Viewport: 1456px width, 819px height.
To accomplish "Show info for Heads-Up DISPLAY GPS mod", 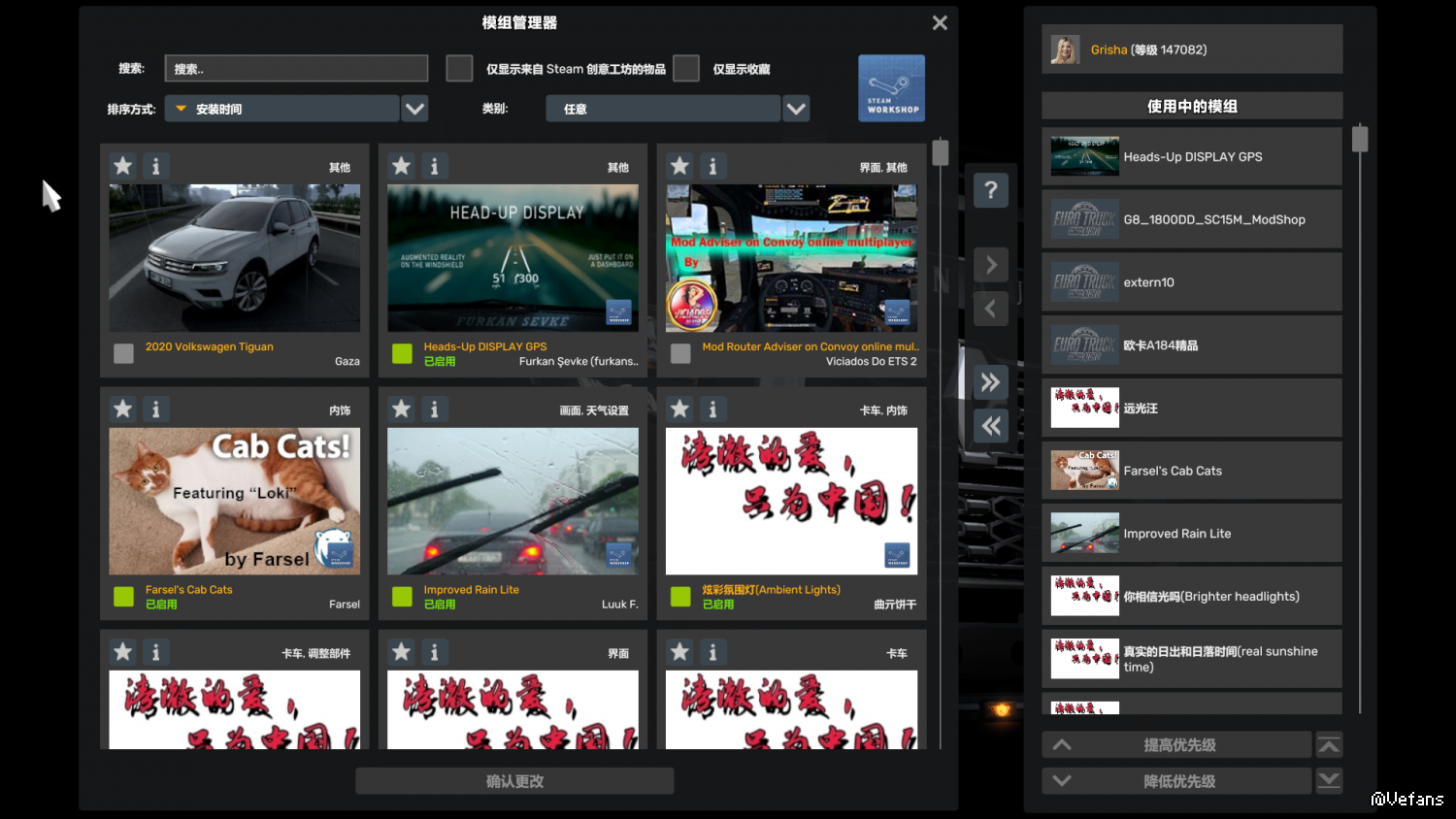I will [x=434, y=166].
